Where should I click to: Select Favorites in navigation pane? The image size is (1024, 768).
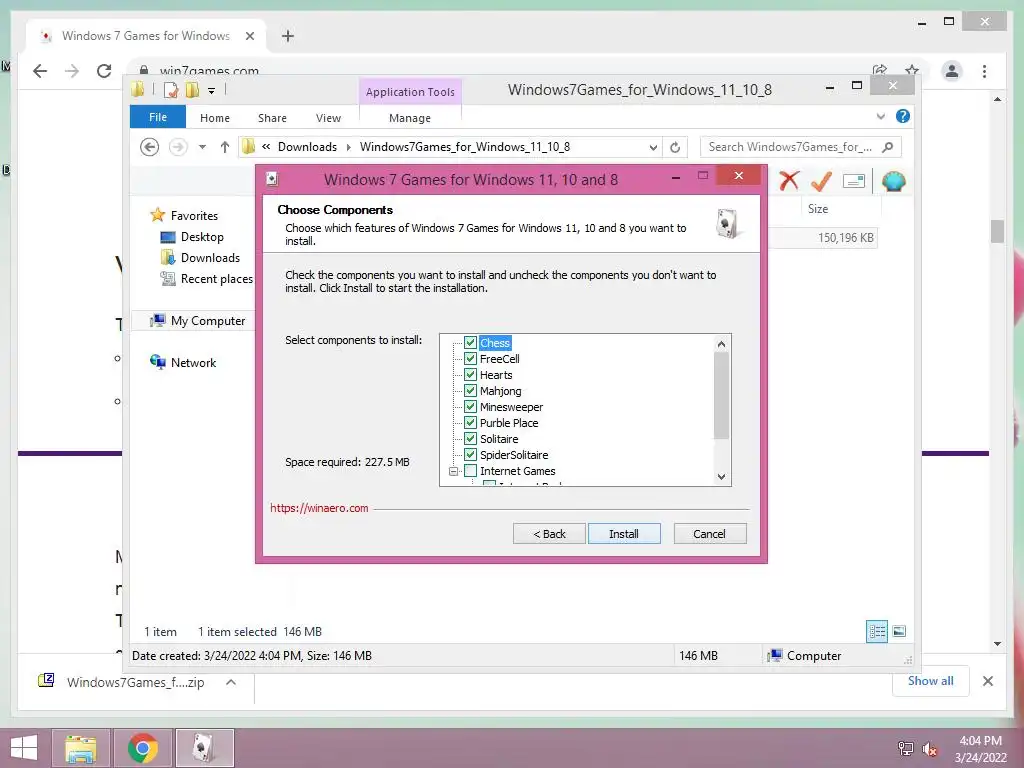point(194,216)
